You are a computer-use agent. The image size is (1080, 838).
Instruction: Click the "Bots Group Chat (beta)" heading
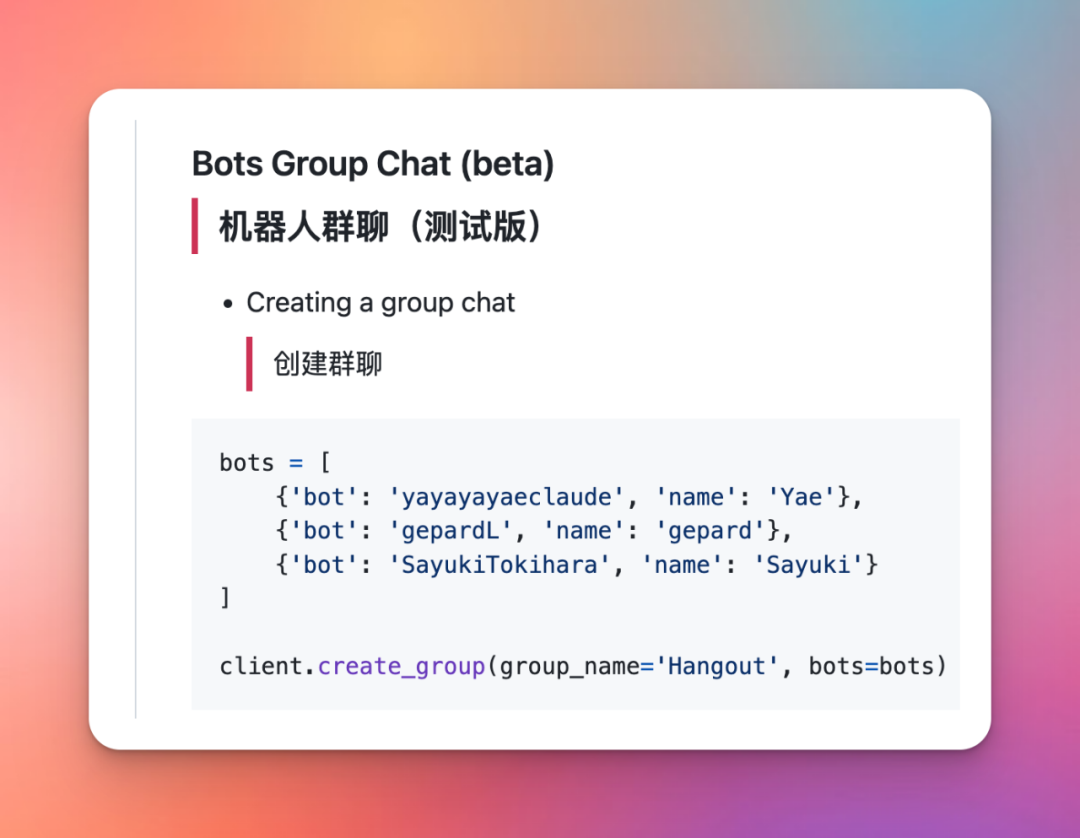coord(372,164)
